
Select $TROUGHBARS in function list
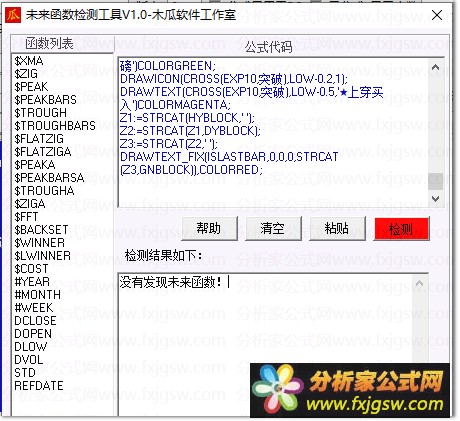tap(55, 126)
